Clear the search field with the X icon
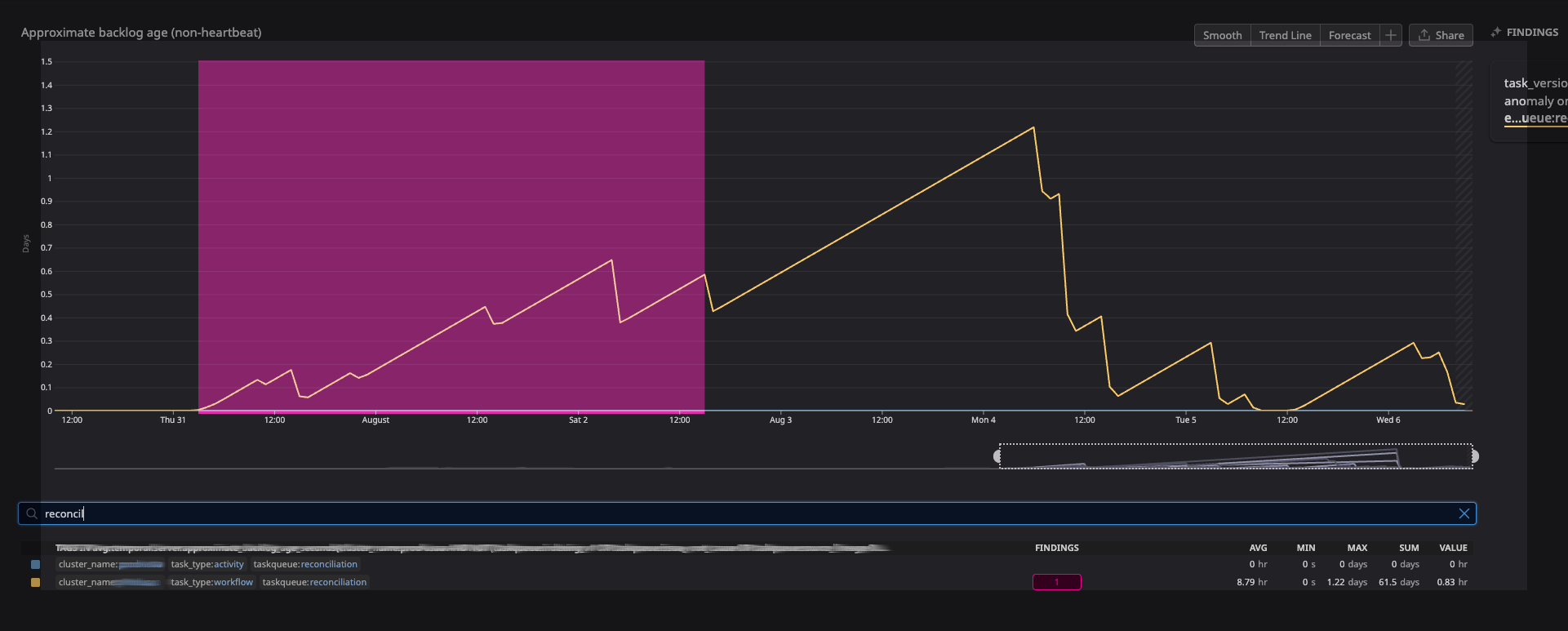1568x631 pixels. 1464,513
